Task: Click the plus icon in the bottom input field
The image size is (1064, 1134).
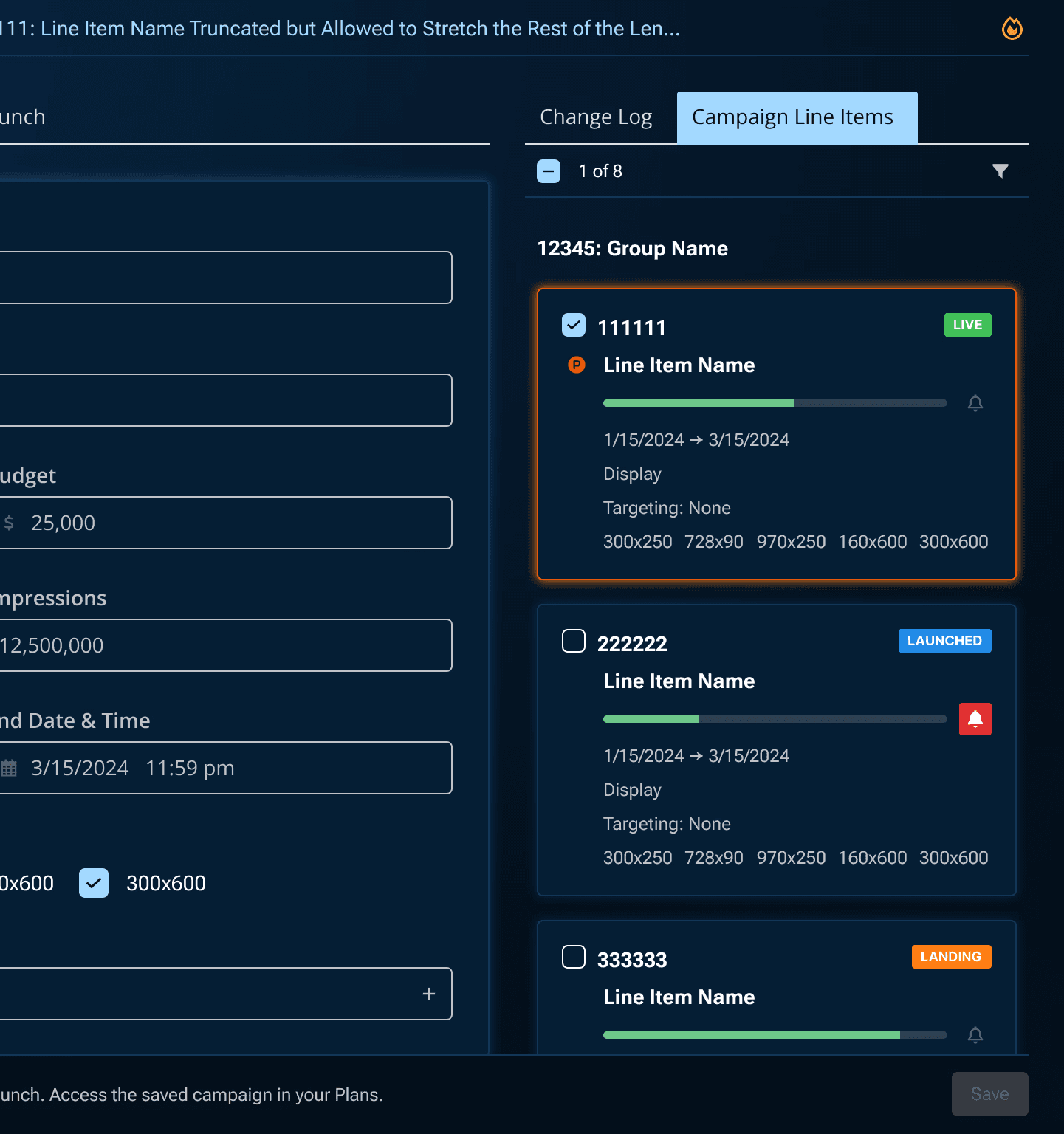Action: (429, 994)
